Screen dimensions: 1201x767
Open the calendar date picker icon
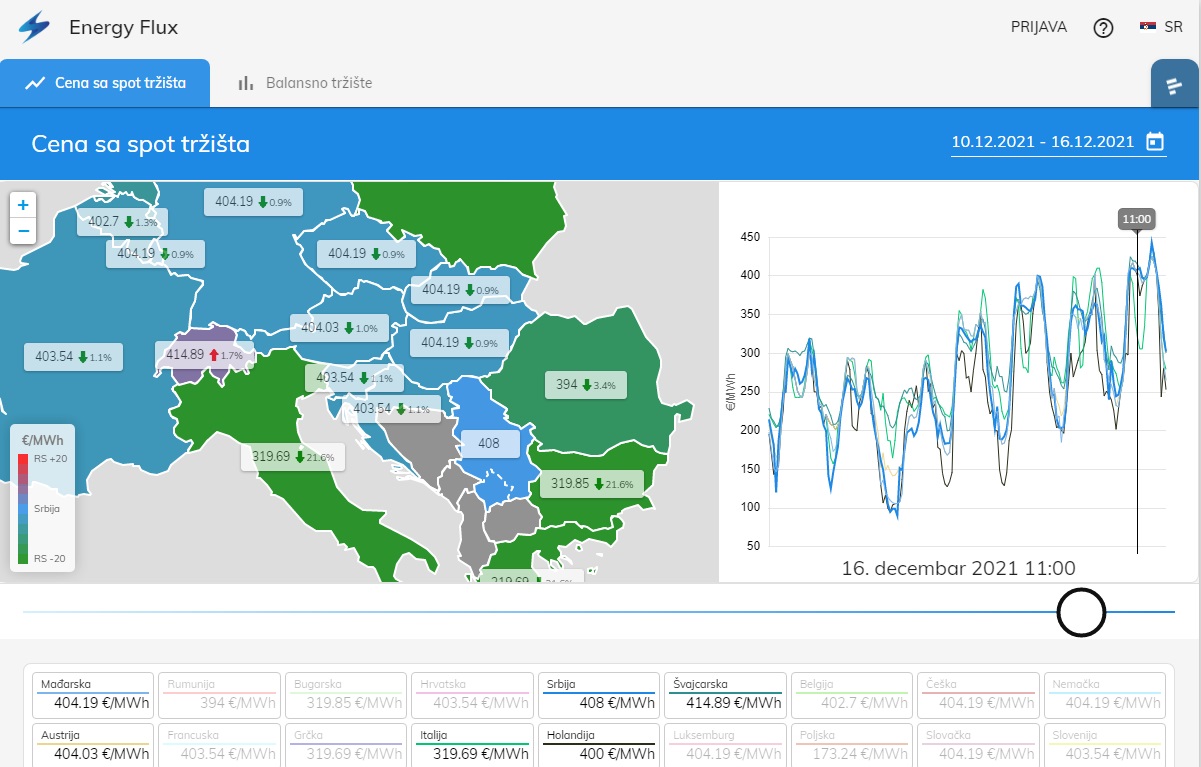tap(1155, 142)
